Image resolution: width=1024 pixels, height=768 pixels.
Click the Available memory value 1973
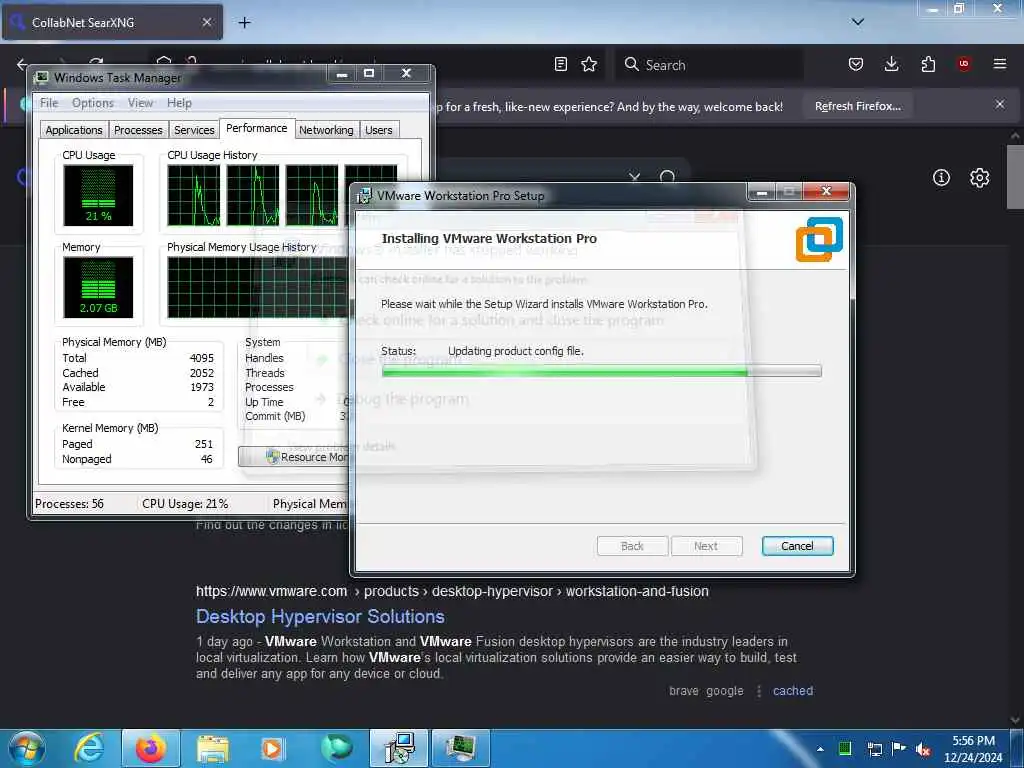[x=202, y=387]
